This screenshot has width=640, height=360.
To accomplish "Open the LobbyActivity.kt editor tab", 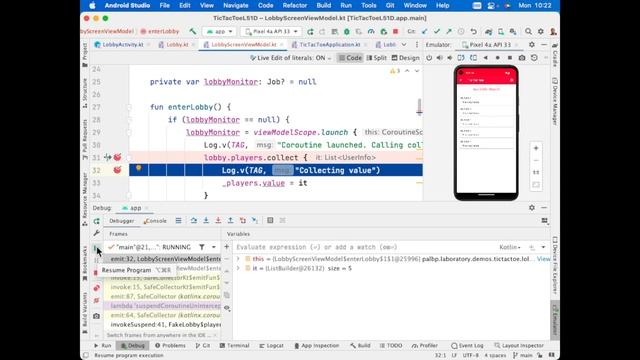I will point(122,44).
